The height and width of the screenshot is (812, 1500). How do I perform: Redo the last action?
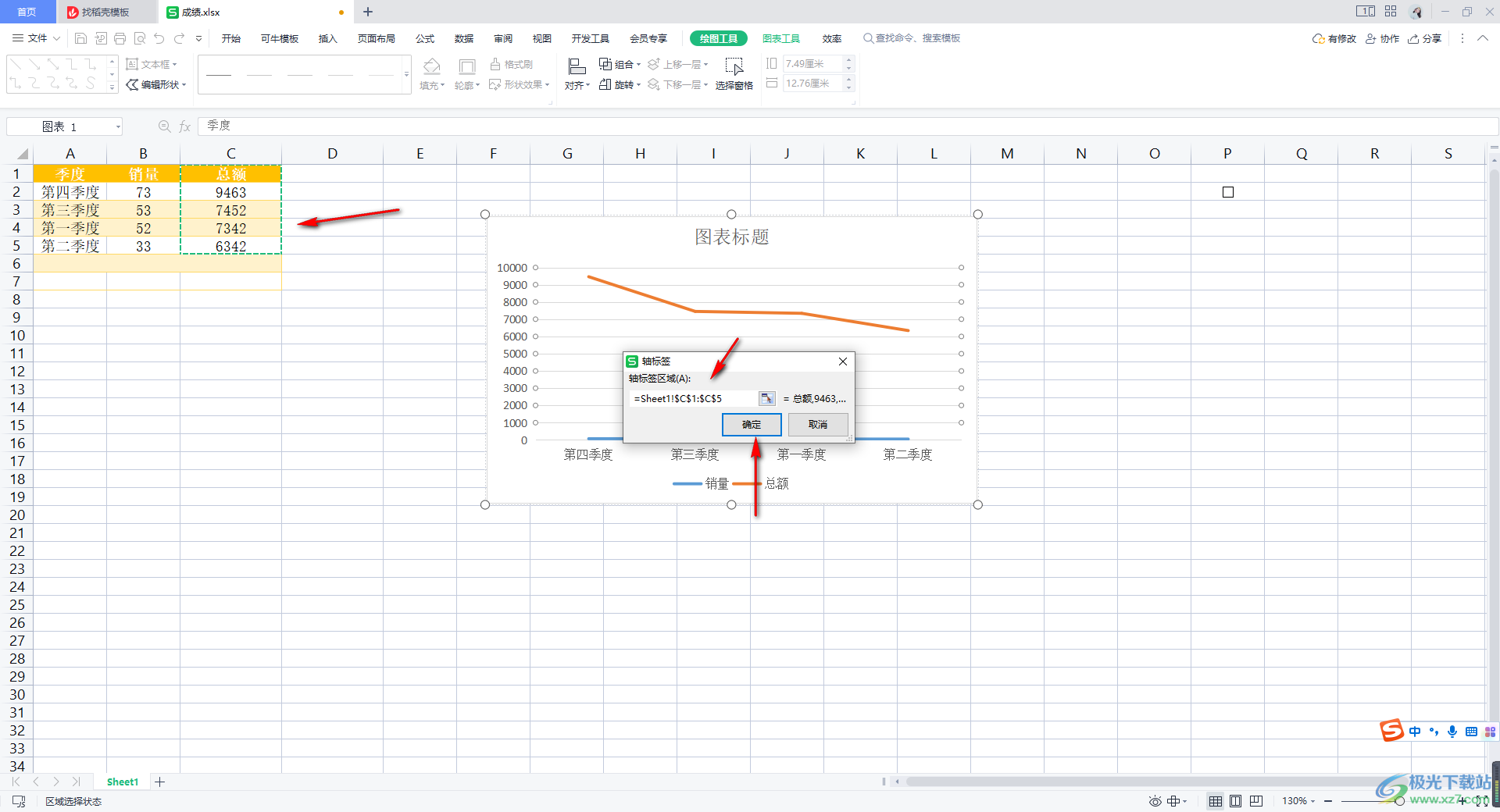coord(179,38)
